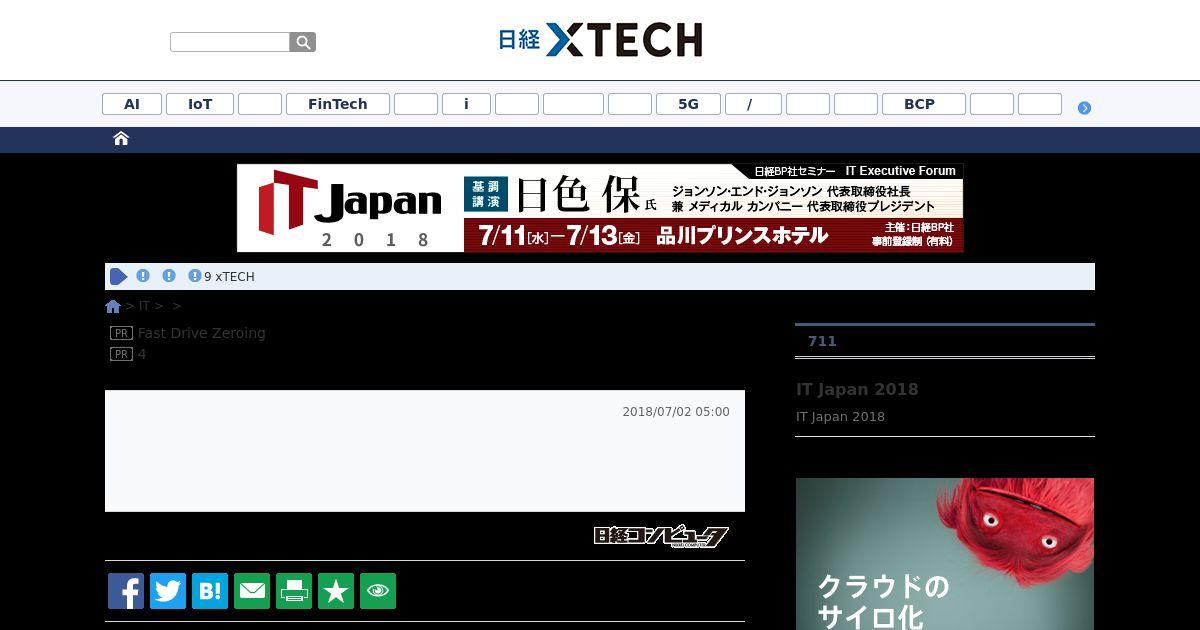
Task: Click the search magnifier button
Action: (303, 42)
